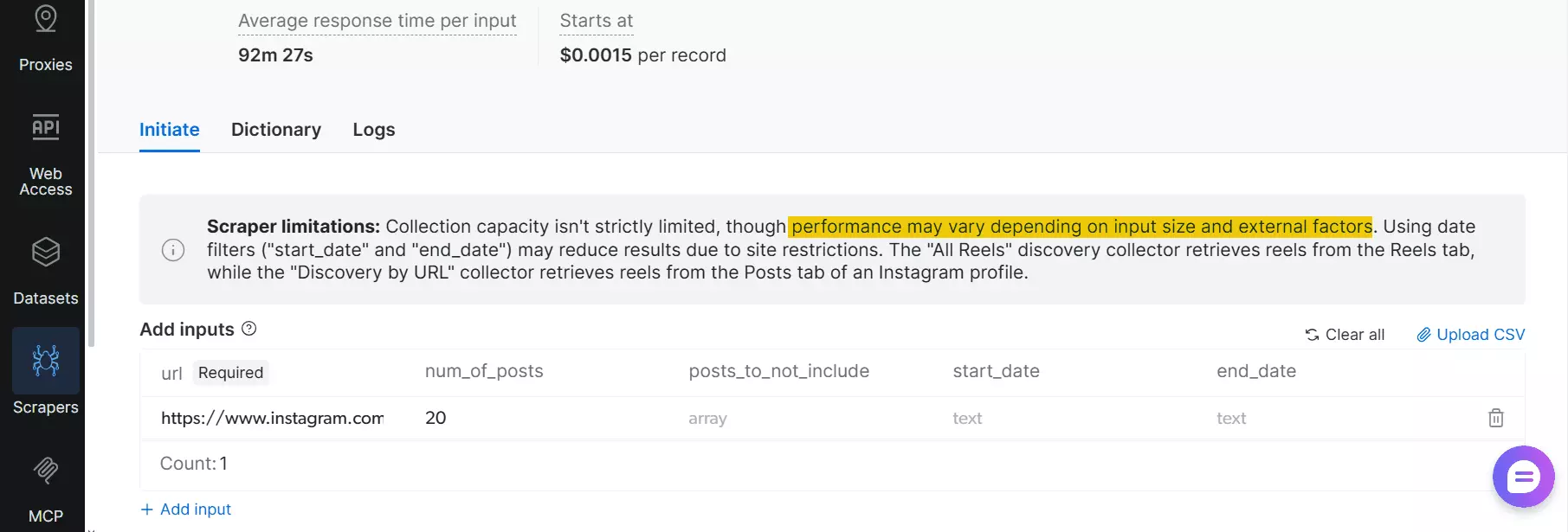
Task: Open the Datasets panel
Action: click(x=44, y=268)
